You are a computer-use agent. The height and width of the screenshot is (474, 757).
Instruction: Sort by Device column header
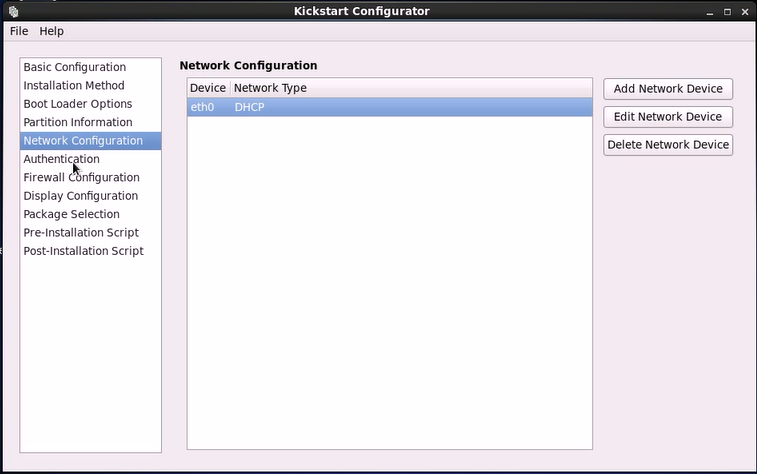coord(209,88)
